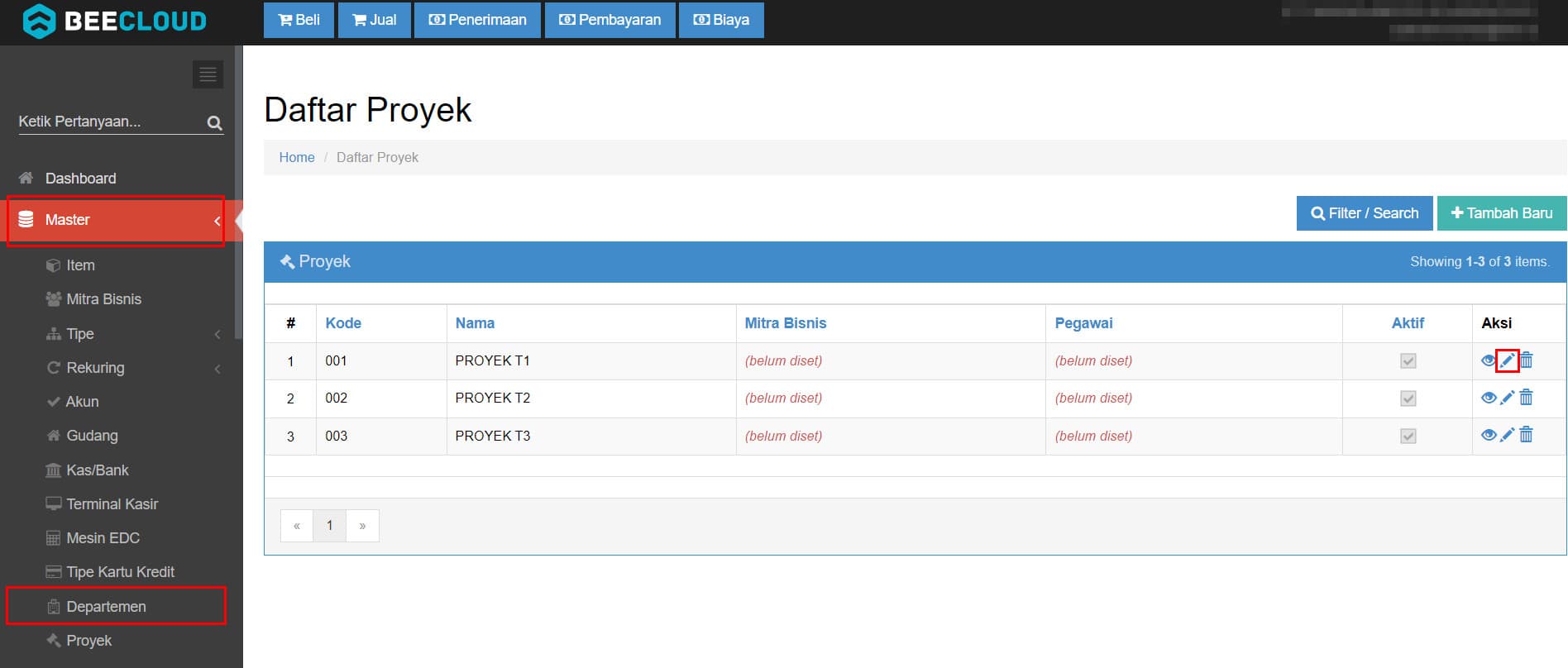Open Mesin EDC in the Master menu
The height and width of the screenshot is (668, 1568).
pyautogui.click(x=103, y=538)
